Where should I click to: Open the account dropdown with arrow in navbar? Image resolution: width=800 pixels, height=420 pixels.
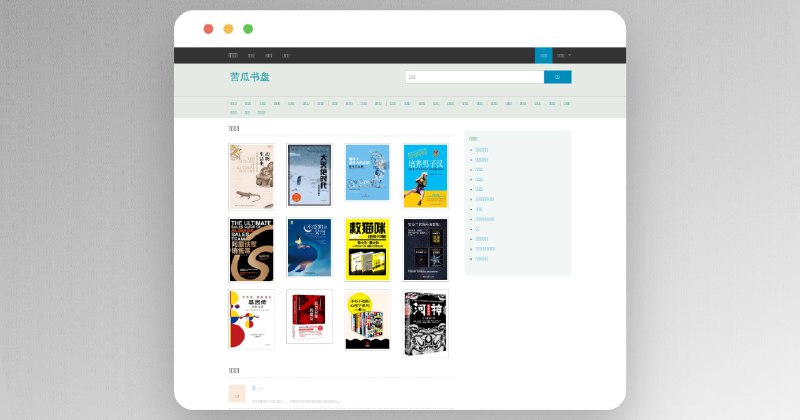point(564,55)
